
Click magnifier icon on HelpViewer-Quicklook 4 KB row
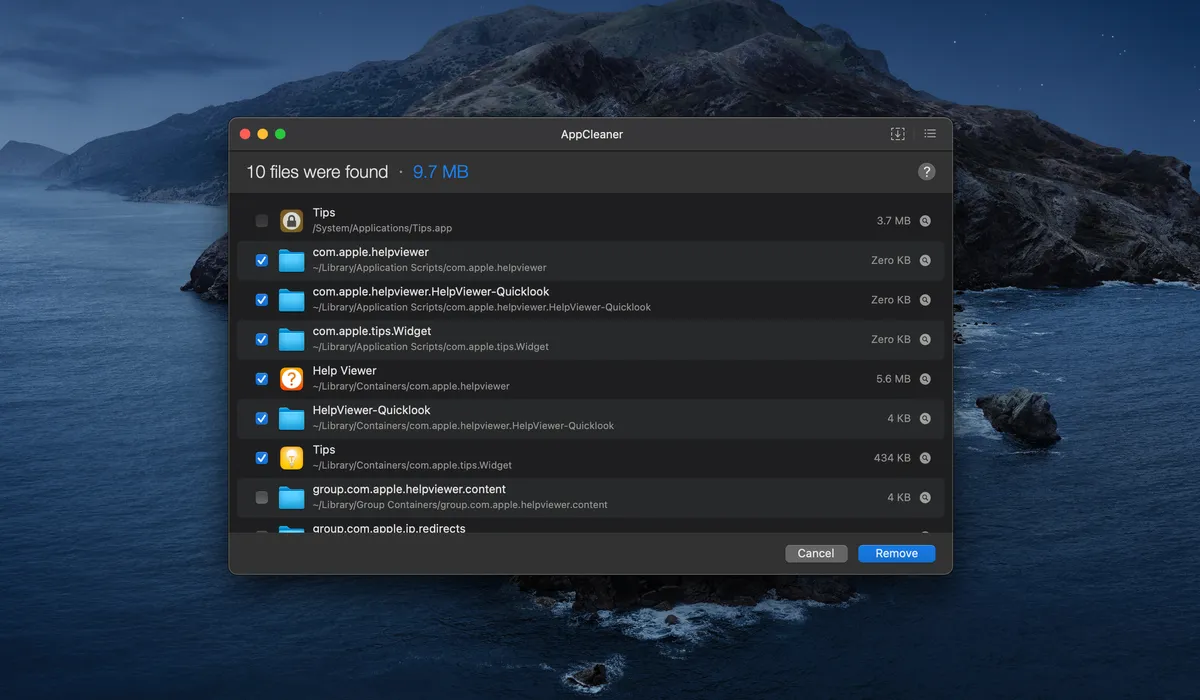click(925, 419)
